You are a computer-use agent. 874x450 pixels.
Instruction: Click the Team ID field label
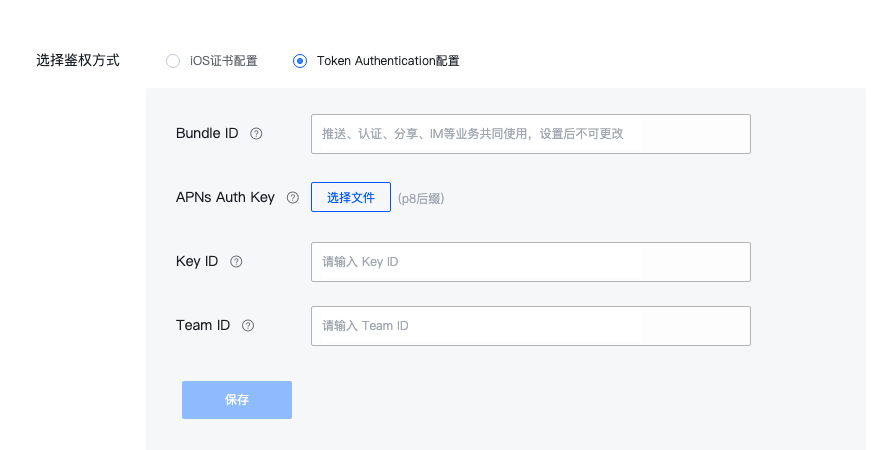[203, 325]
